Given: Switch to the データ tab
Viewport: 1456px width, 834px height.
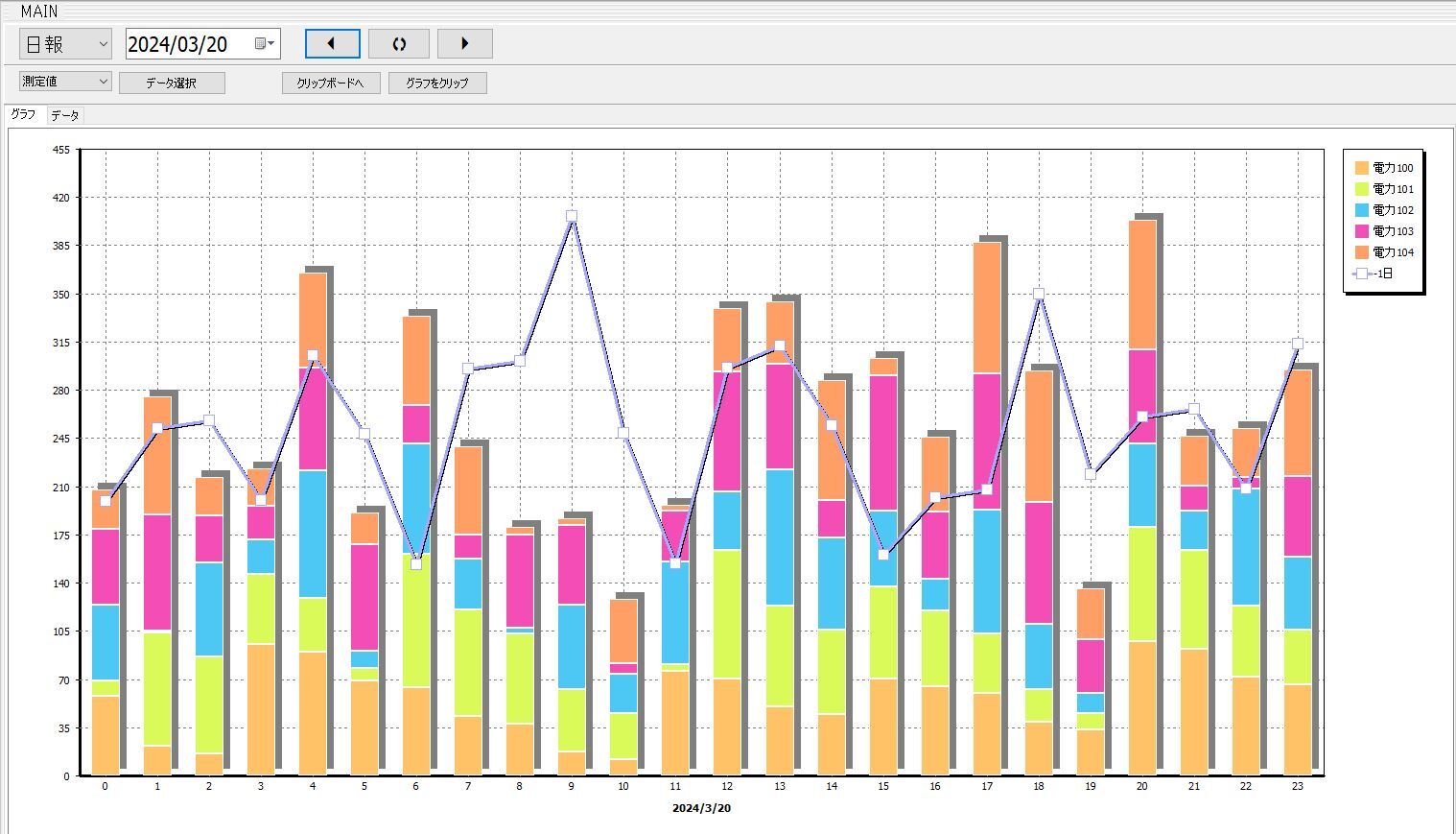Looking at the screenshot, I should [x=65, y=115].
